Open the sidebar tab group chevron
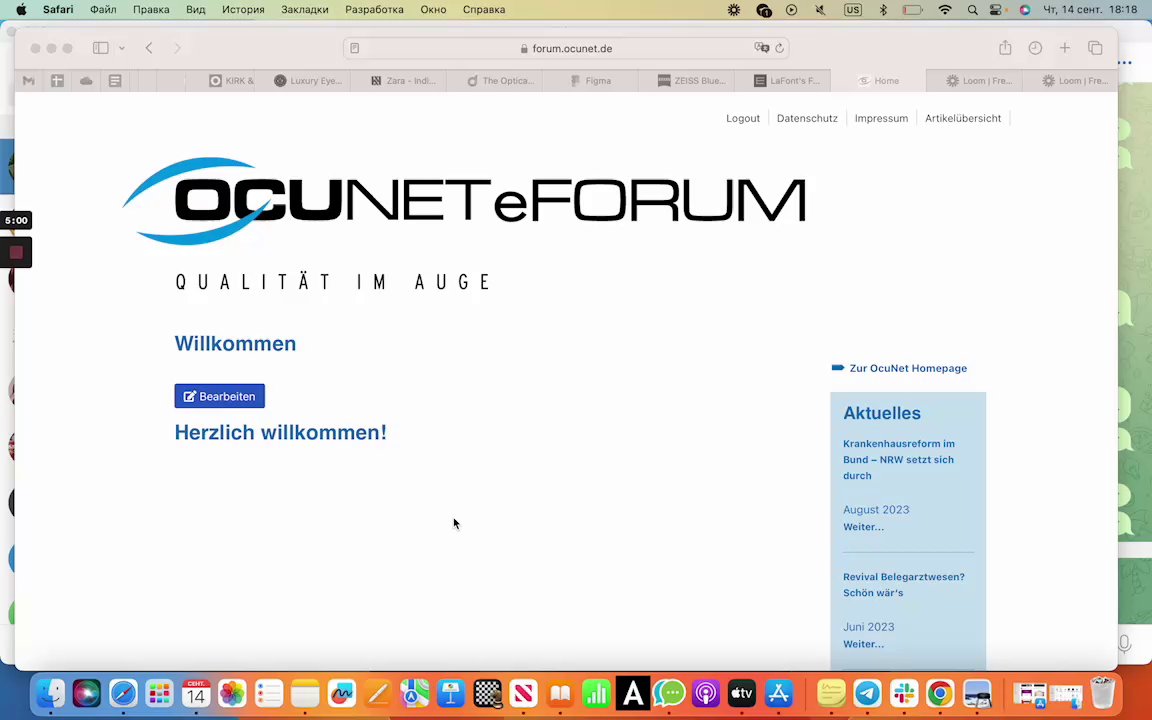This screenshot has width=1152, height=720. pyautogui.click(x=122, y=48)
